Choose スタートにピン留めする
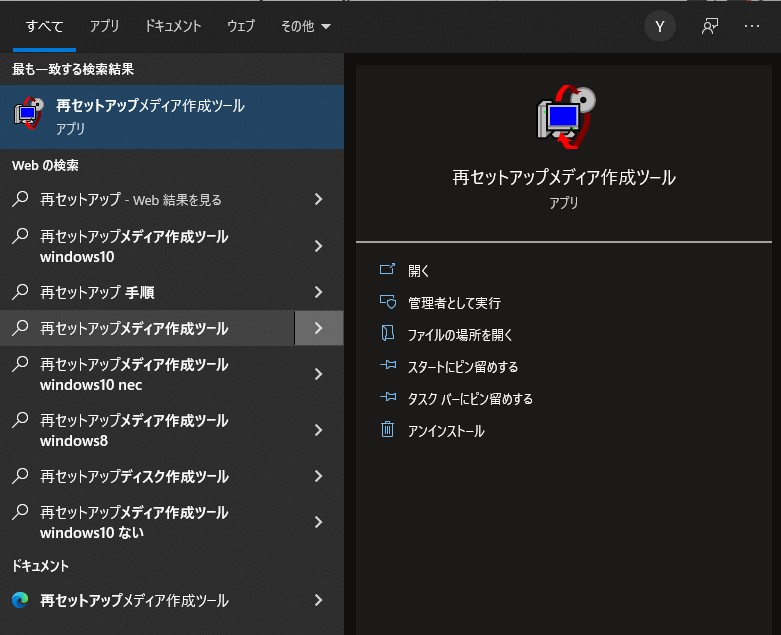This screenshot has height=635, width=781. (x=463, y=367)
